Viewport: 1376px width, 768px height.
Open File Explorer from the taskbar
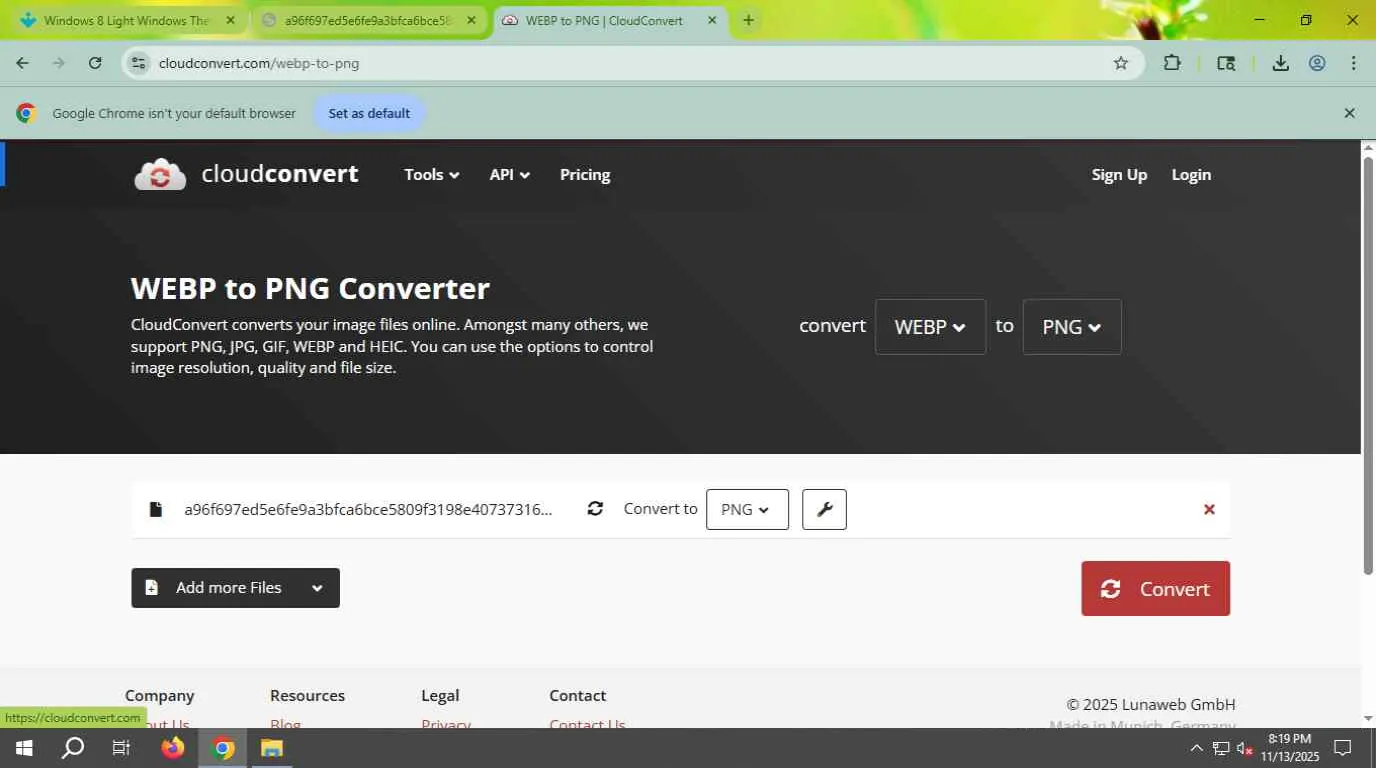pyautogui.click(x=272, y=748)
